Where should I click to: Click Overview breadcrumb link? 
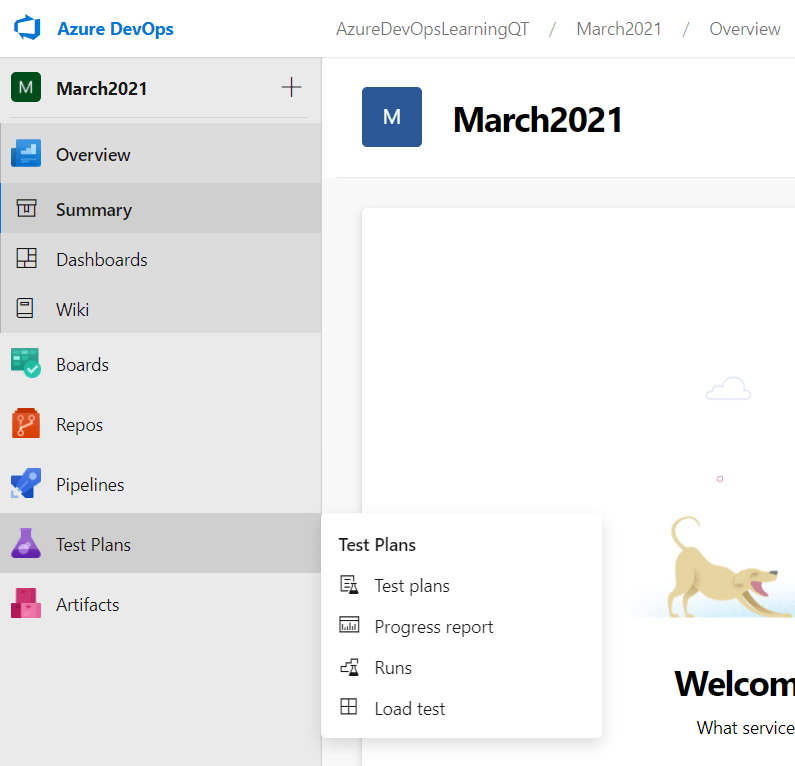tap(744, 29)
